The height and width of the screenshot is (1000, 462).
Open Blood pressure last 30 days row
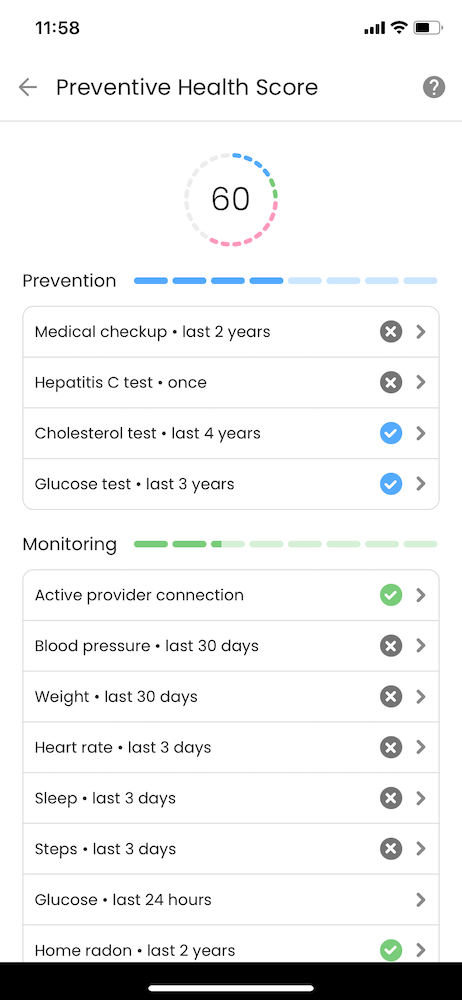pos(231,646)
